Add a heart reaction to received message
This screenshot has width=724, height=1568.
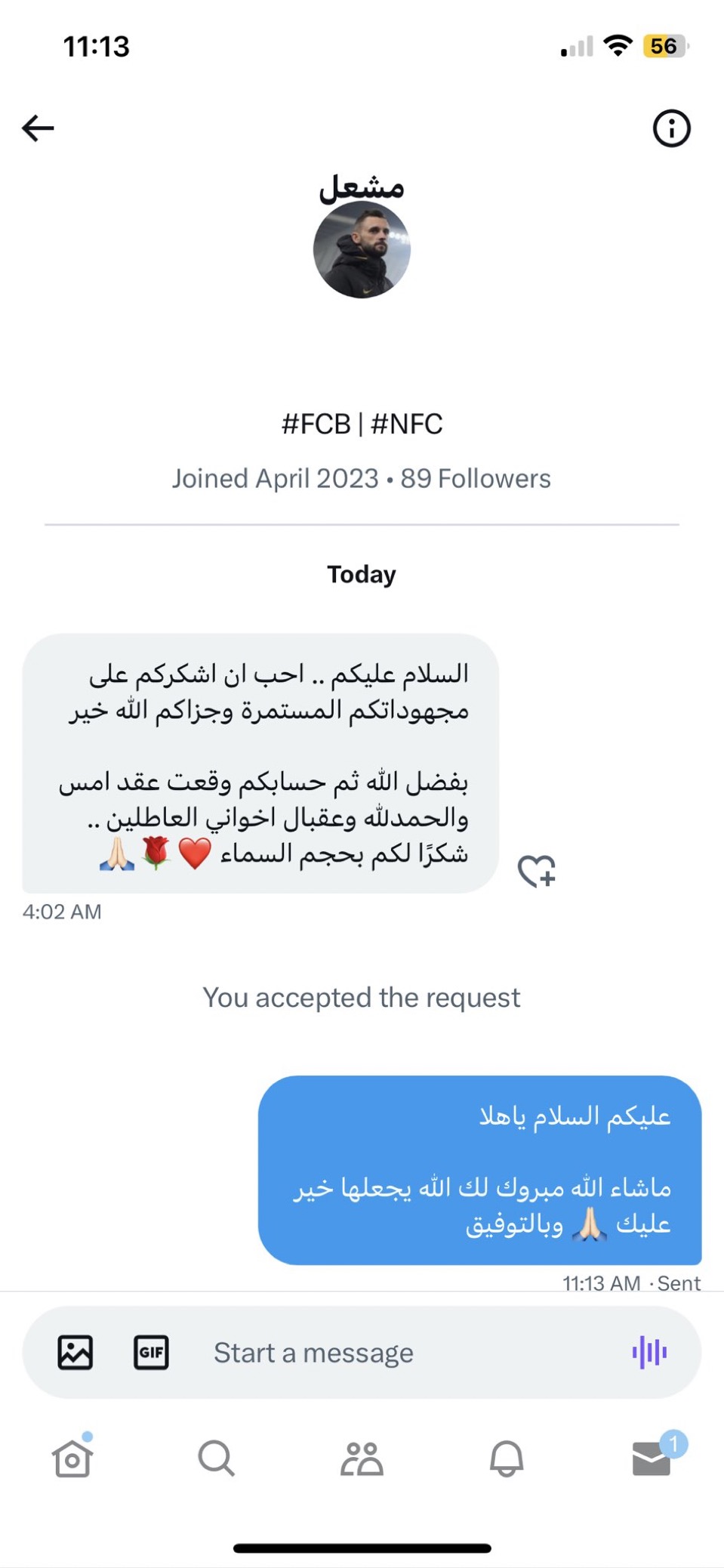point(537,871)
